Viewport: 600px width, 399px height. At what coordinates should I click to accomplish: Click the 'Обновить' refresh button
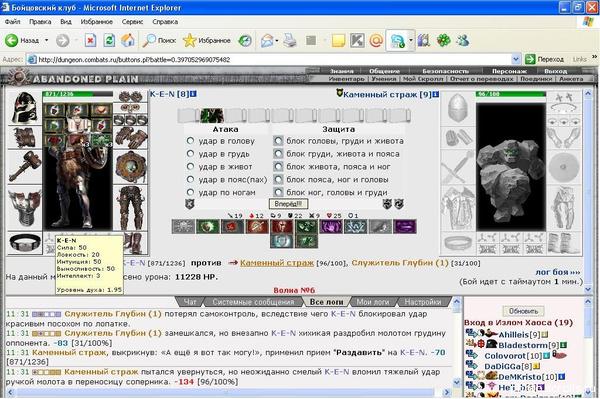[x=523, y=311]
